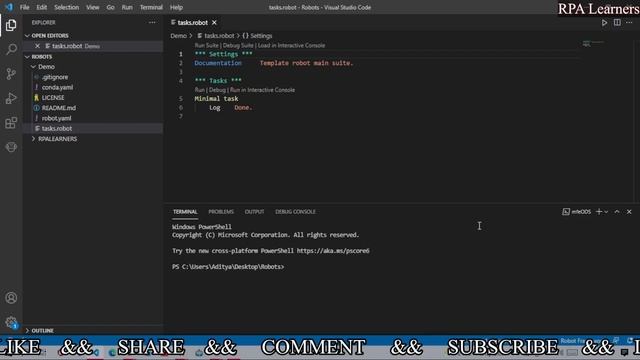This screenshot has width=640, height=360.
Task: Click the PowerShell prompt line in terminal
Action: point(228,267)
